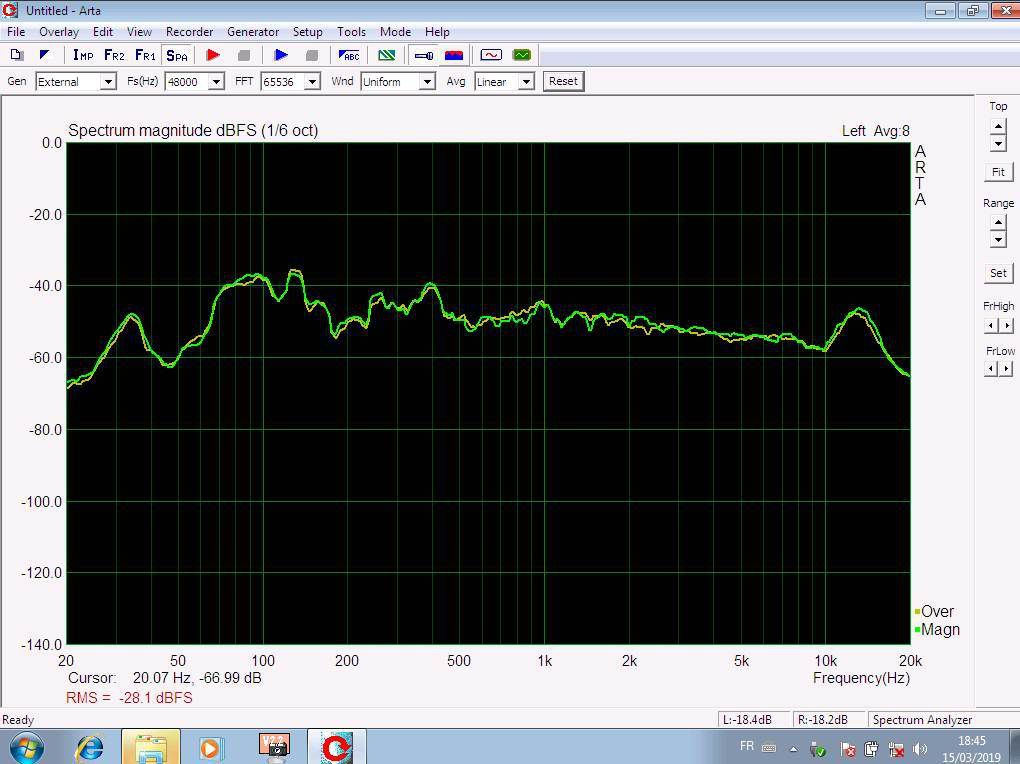Viewport: 1020px width, 764px height.
Task: Open the Generator menu
Action: click(x=253, y=32)
